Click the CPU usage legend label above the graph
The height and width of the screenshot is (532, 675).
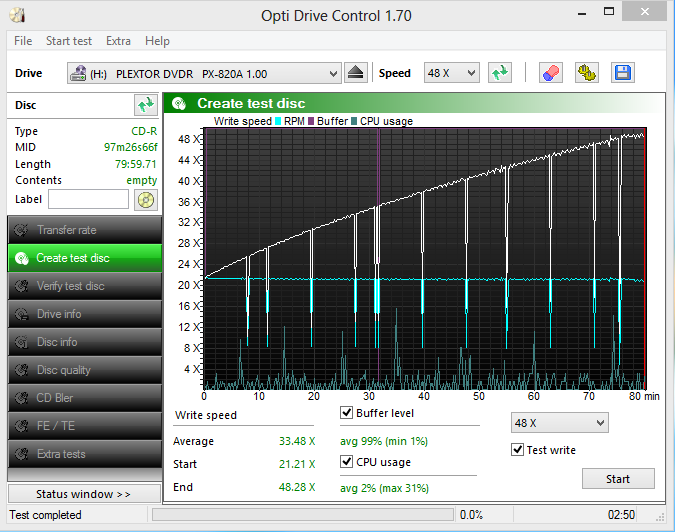click(x=386, y=121)
